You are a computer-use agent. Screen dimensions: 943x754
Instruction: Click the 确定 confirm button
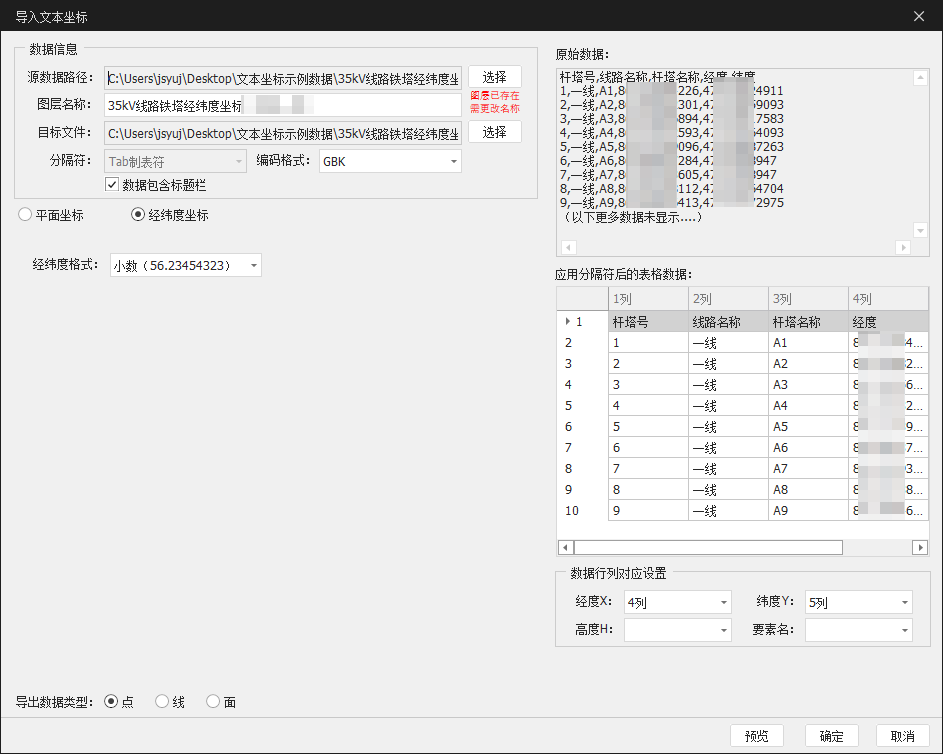831,735
